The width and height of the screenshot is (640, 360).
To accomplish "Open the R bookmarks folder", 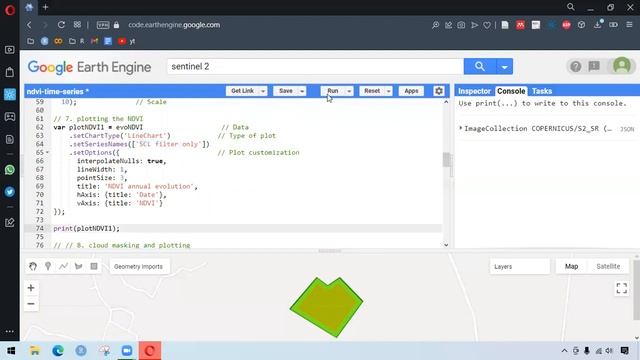I will (x=76, y=41).
